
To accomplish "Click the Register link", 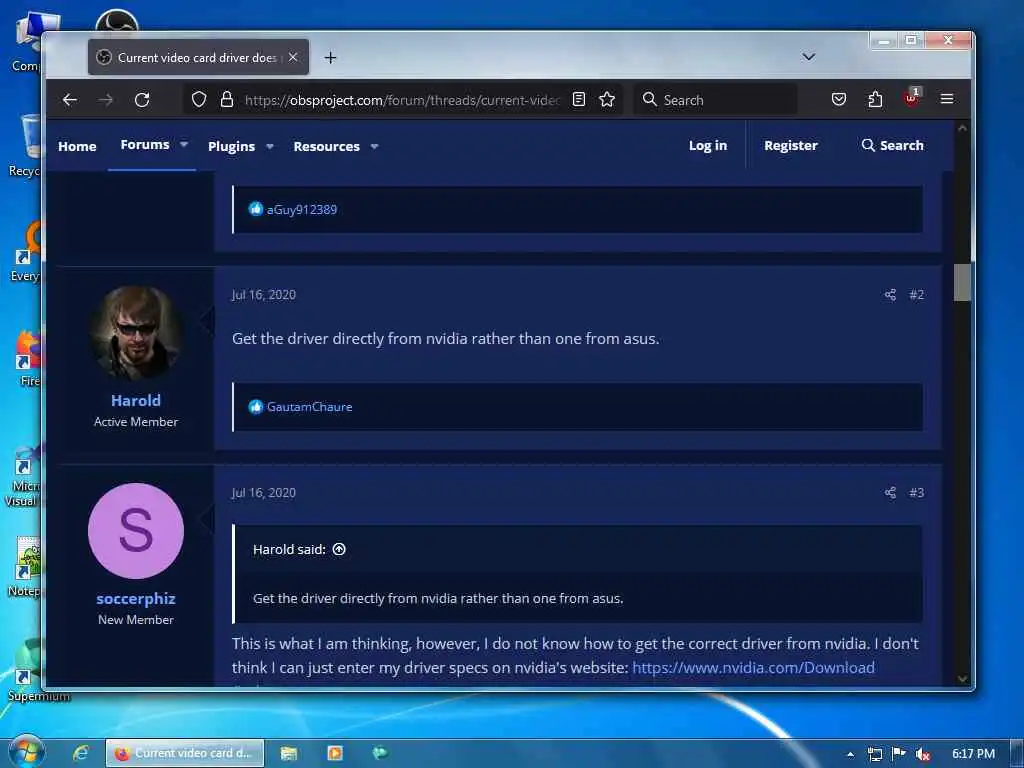I will pos(791,146).
